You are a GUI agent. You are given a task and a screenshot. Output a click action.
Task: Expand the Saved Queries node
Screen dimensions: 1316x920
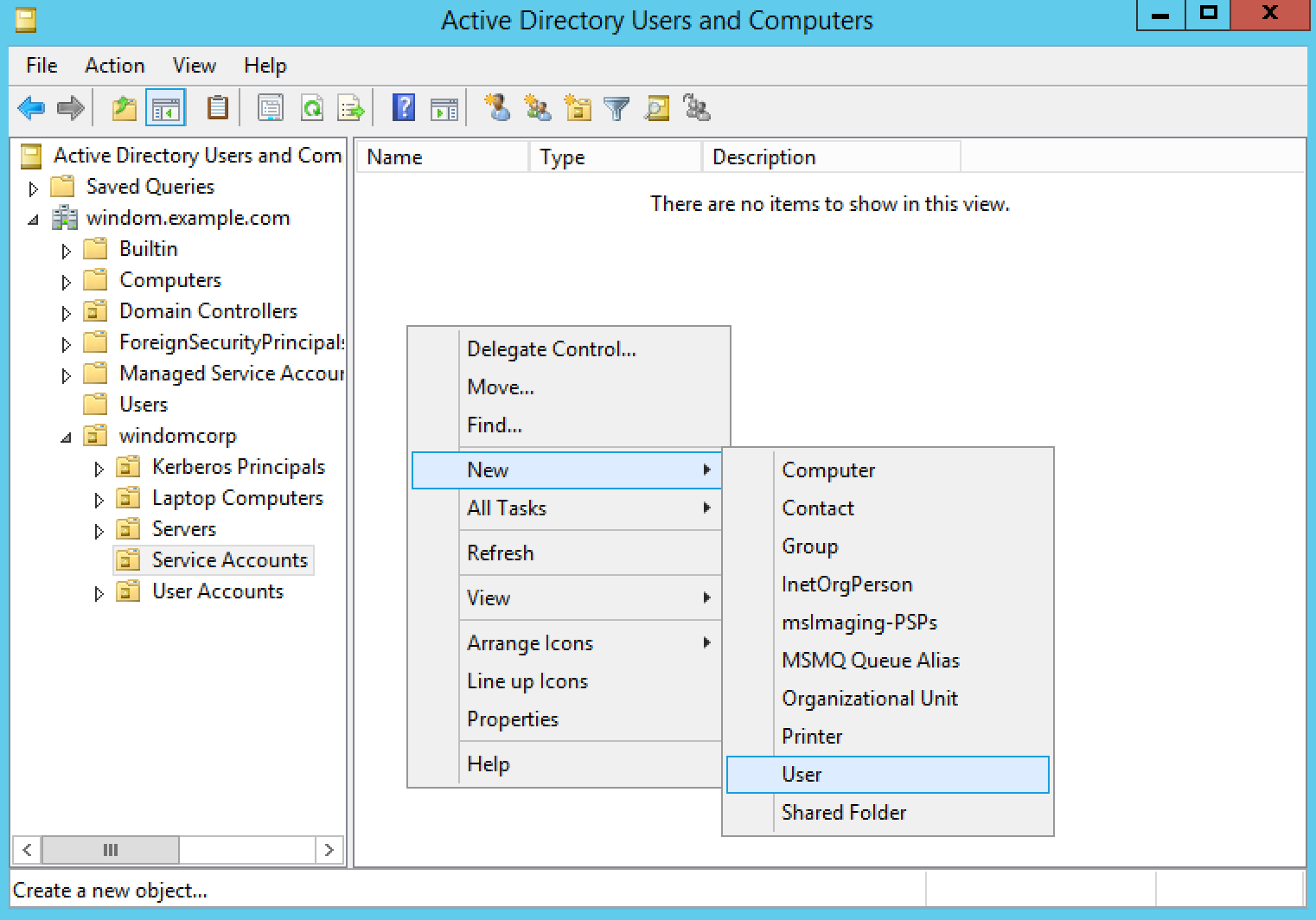(34, 187)
